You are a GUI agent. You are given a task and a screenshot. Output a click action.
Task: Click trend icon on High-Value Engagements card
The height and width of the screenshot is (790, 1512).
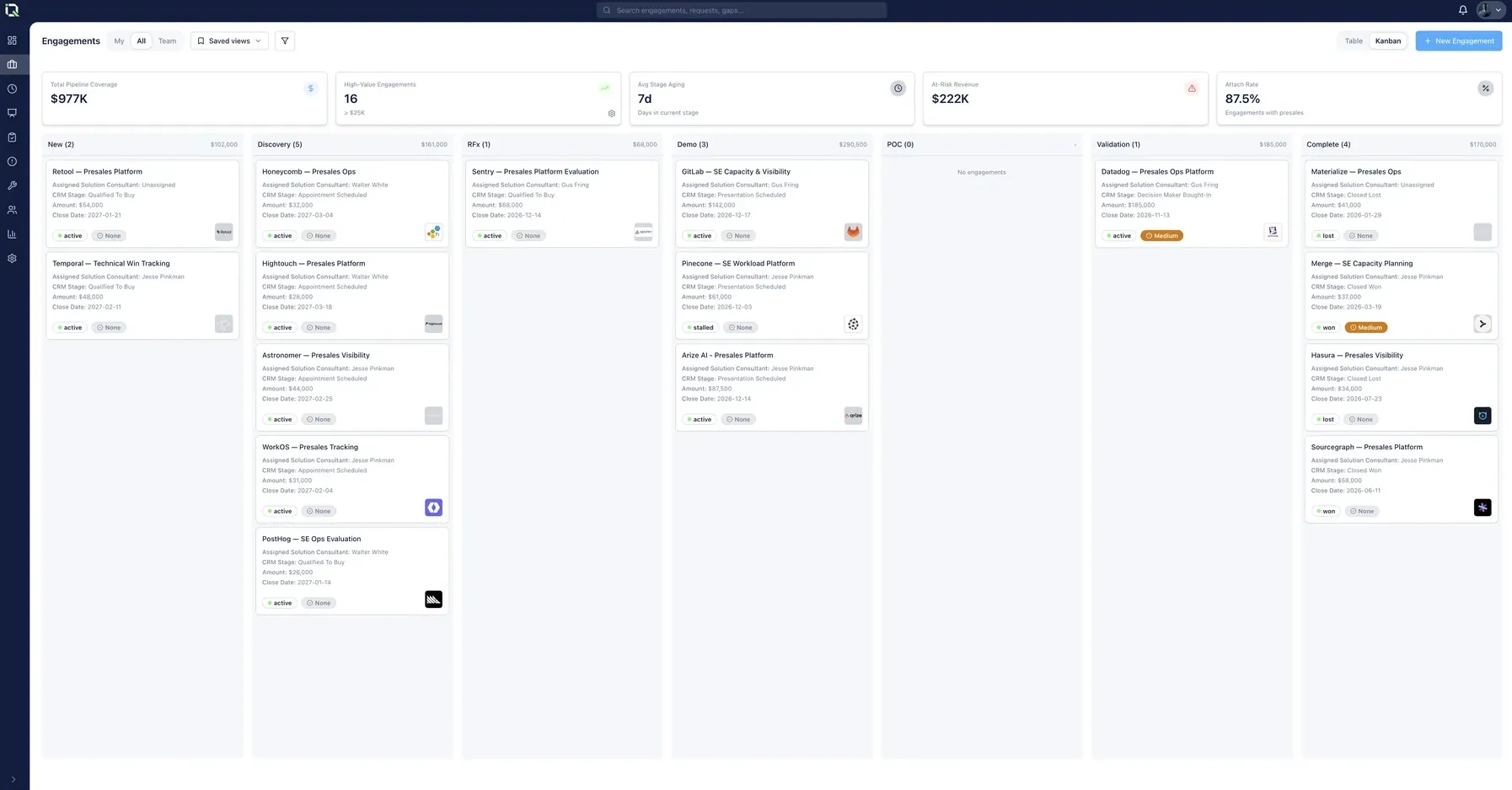coord(604,89)
